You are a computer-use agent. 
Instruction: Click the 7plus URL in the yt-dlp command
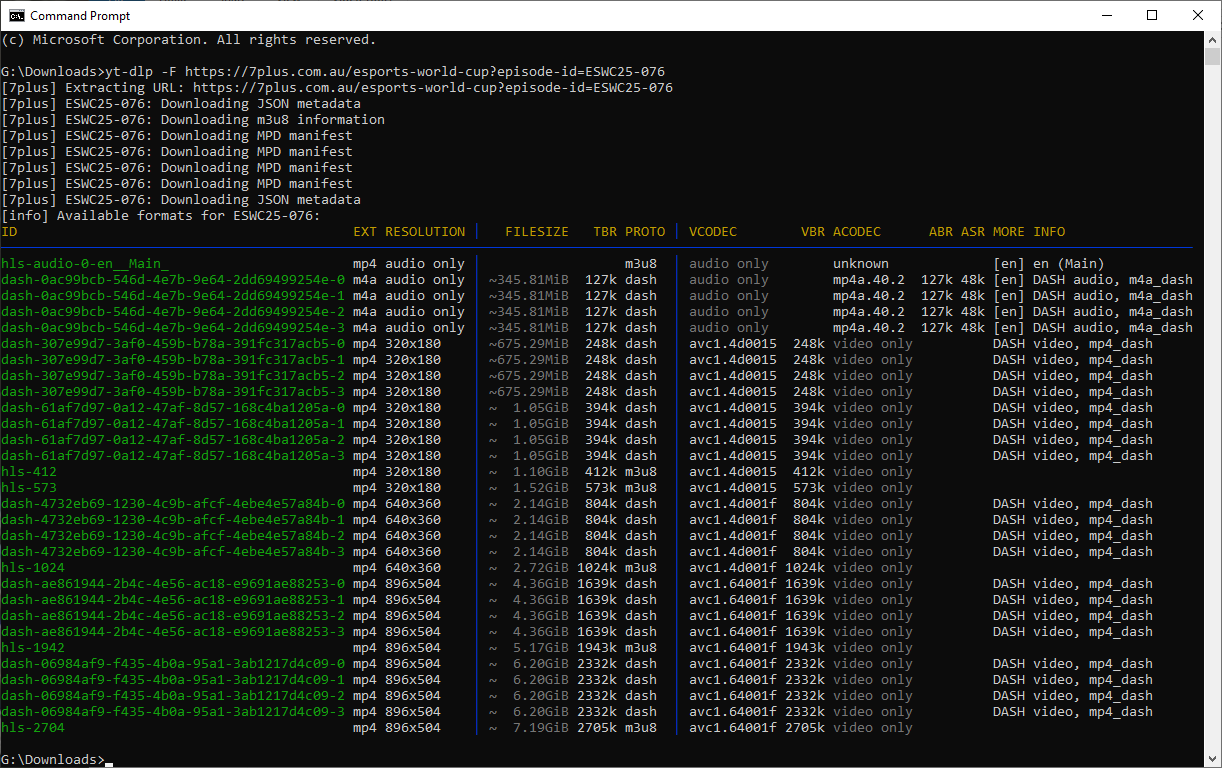tap(424, 72)
